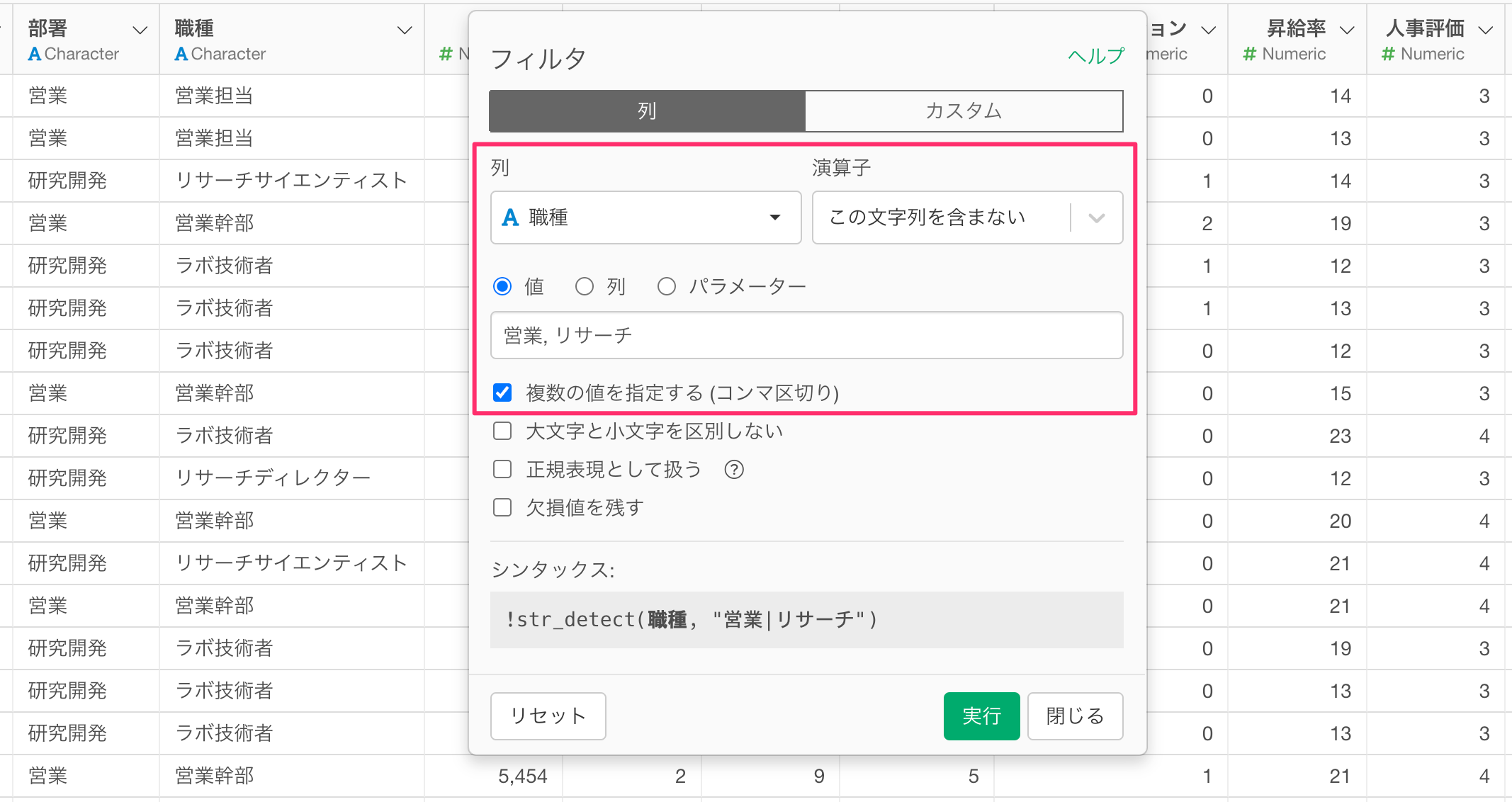Click the help circle icon beside 正規表現として扱う

pyautogui.click(x=734, y=470)
